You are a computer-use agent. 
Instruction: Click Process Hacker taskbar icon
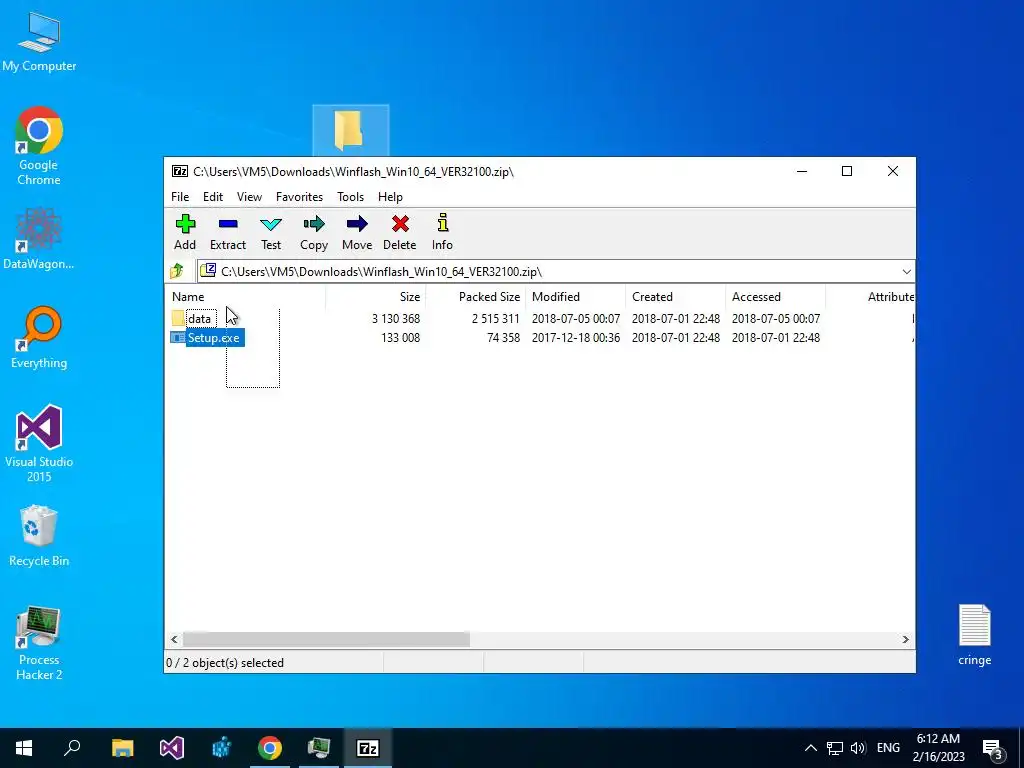pos(319,748)
